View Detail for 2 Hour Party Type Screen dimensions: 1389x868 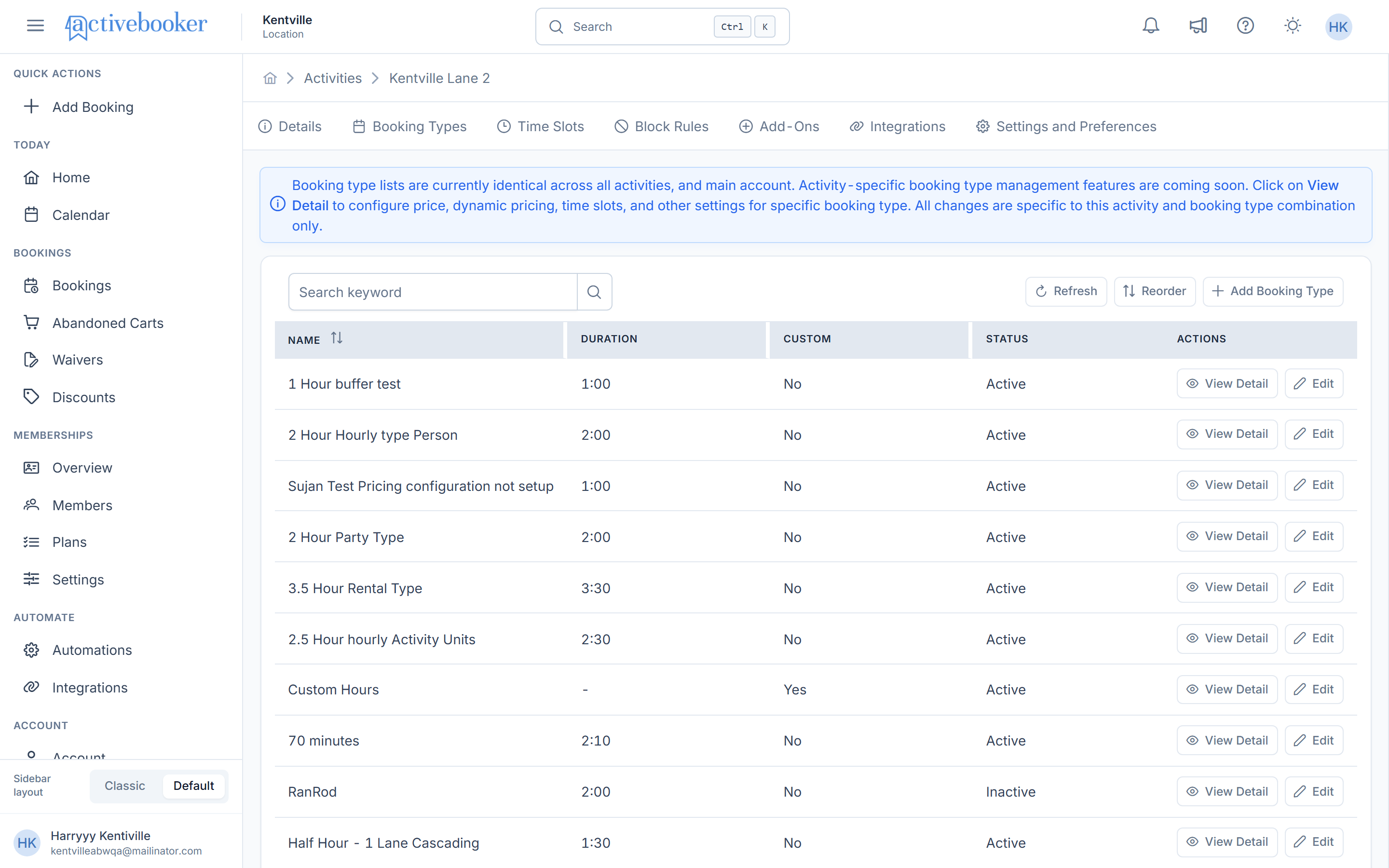[x=1226, y=536]
